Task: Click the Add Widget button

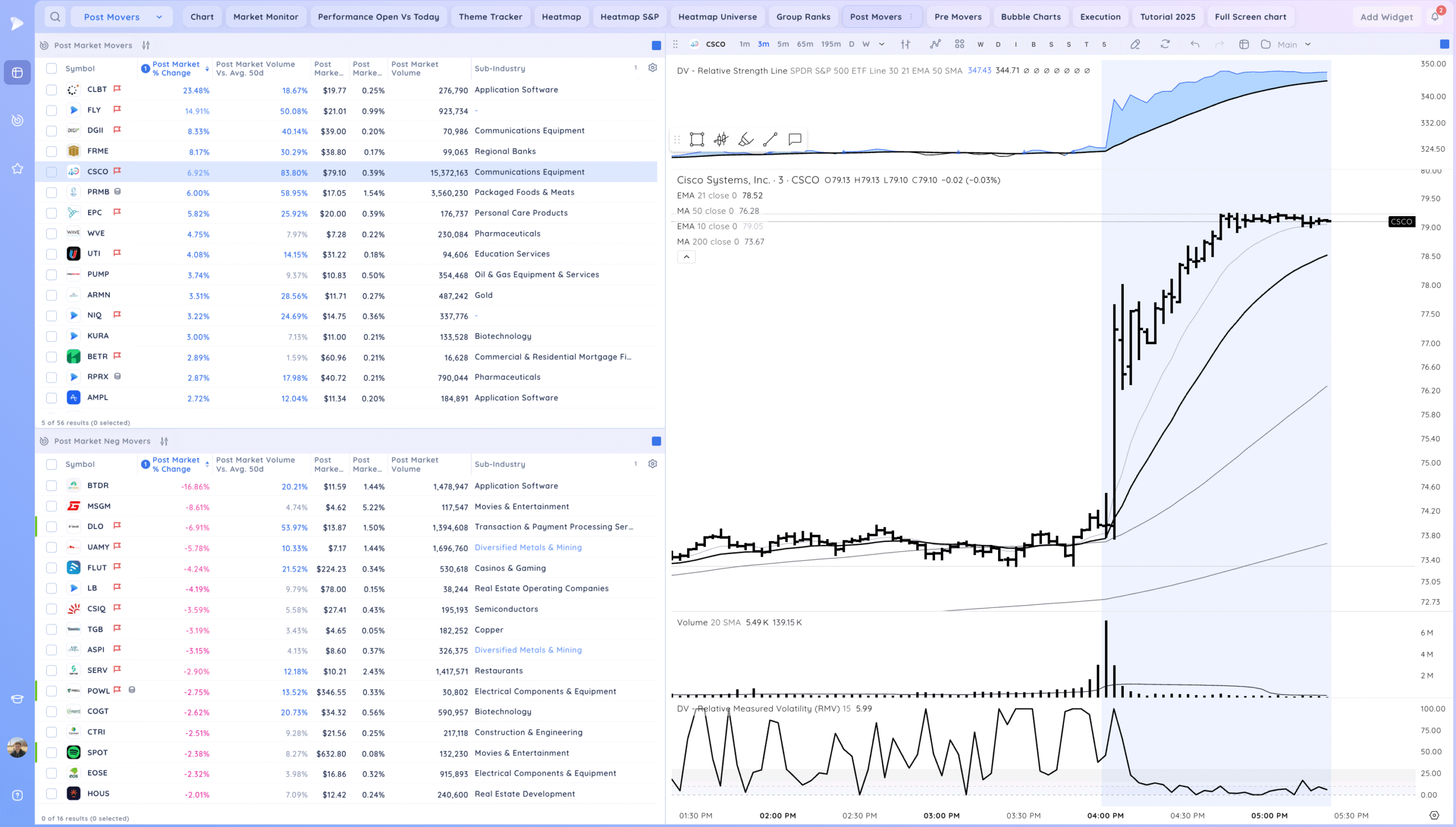Action: pos(1386,17)
